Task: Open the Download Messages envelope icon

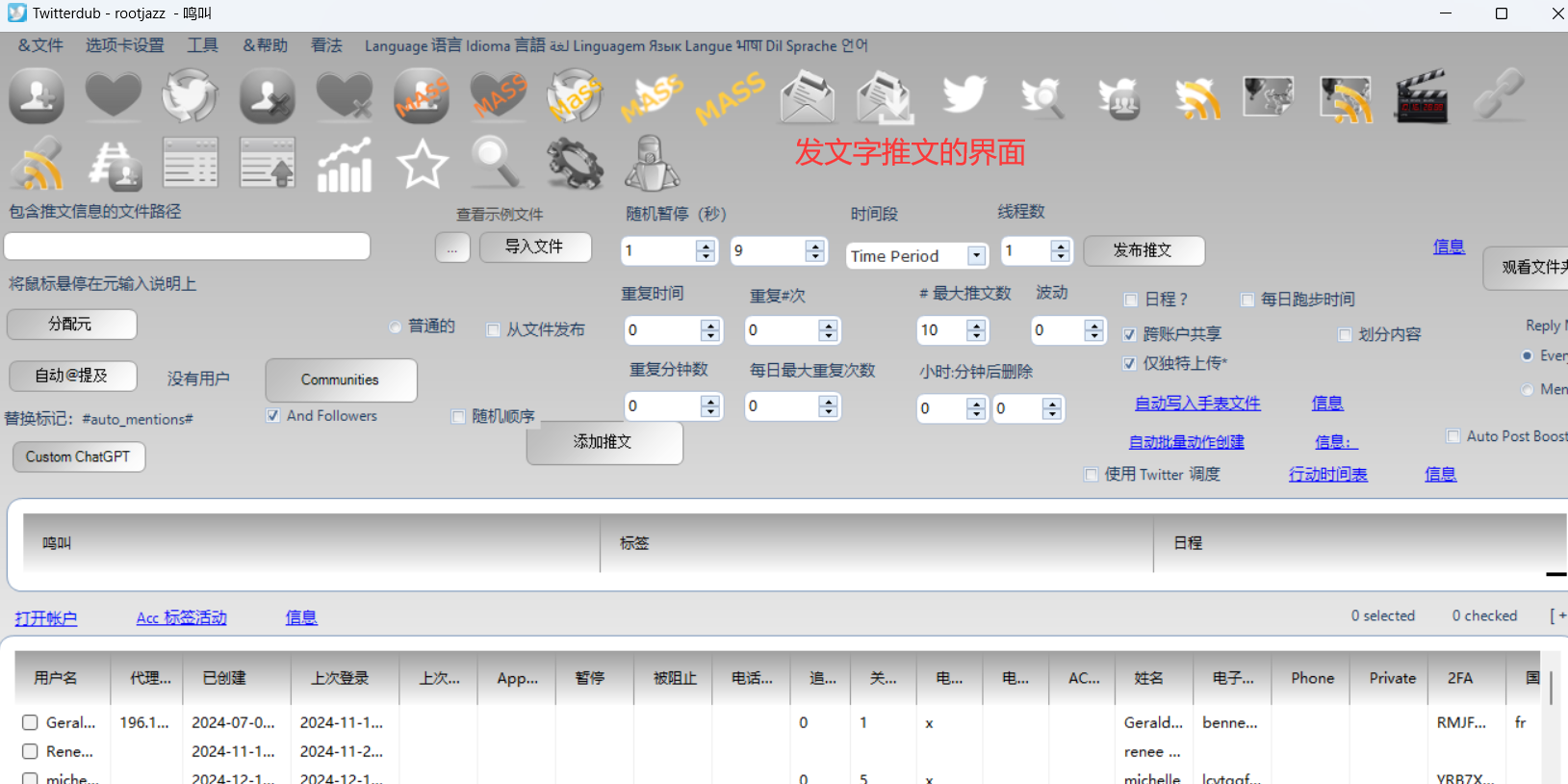Action: [884, 95]
